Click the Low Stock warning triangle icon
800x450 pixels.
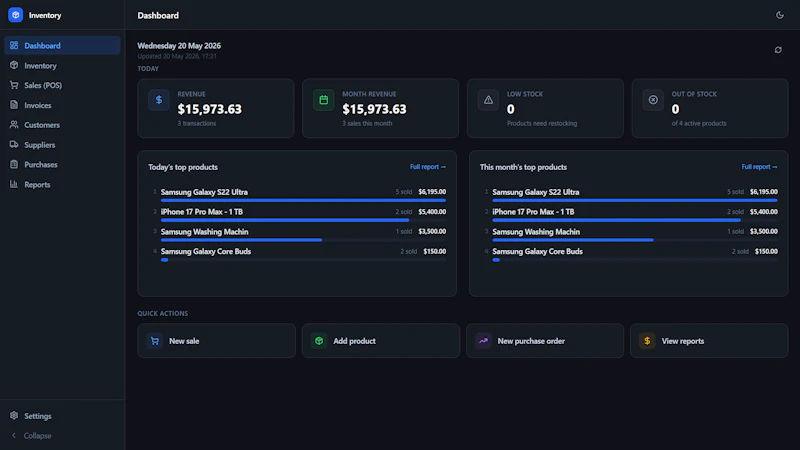tap(488, 100)
